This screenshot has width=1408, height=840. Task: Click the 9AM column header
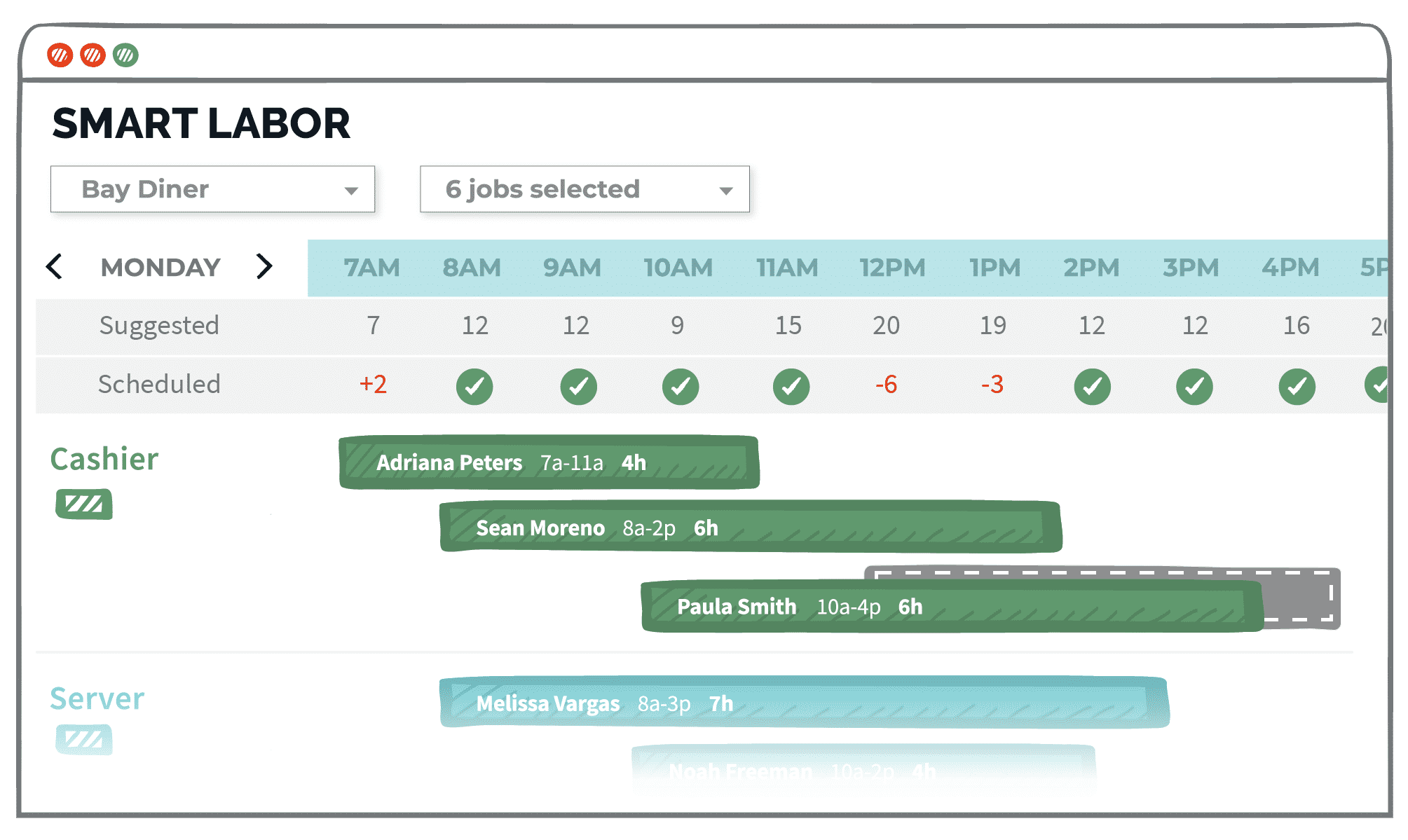coord(572,268)
